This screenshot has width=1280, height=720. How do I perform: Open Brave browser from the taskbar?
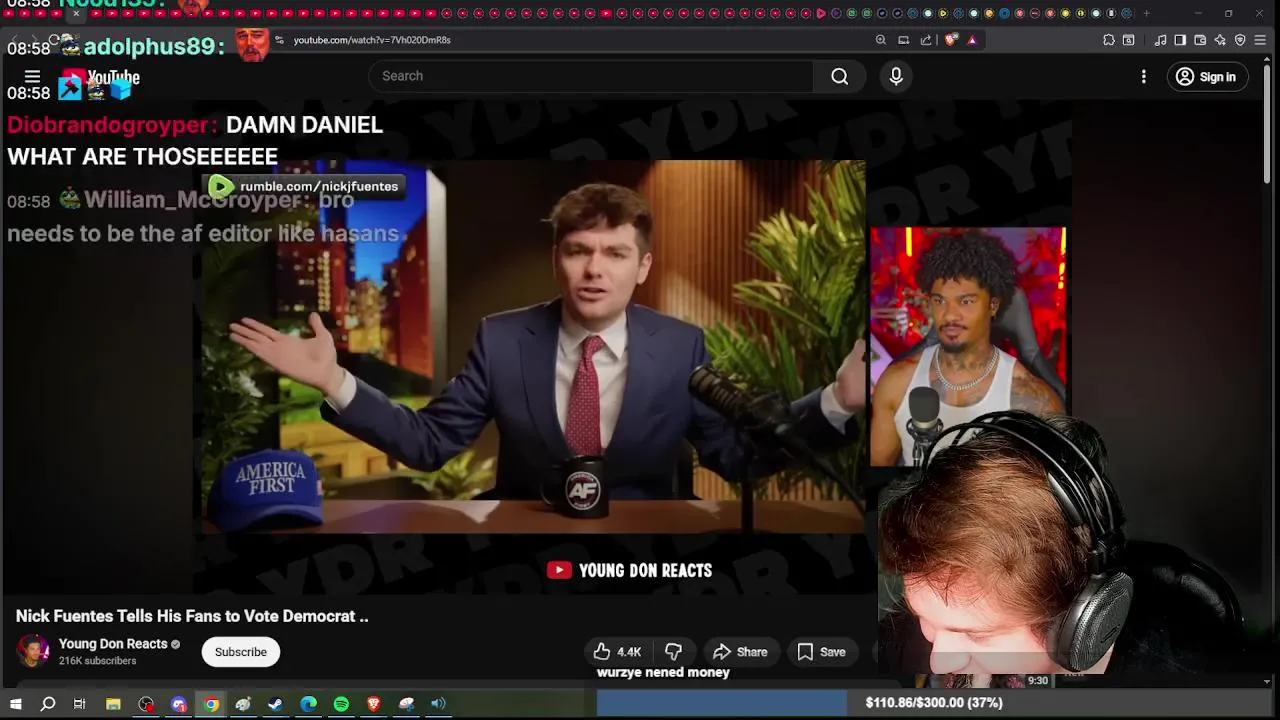tap(374, 704)
